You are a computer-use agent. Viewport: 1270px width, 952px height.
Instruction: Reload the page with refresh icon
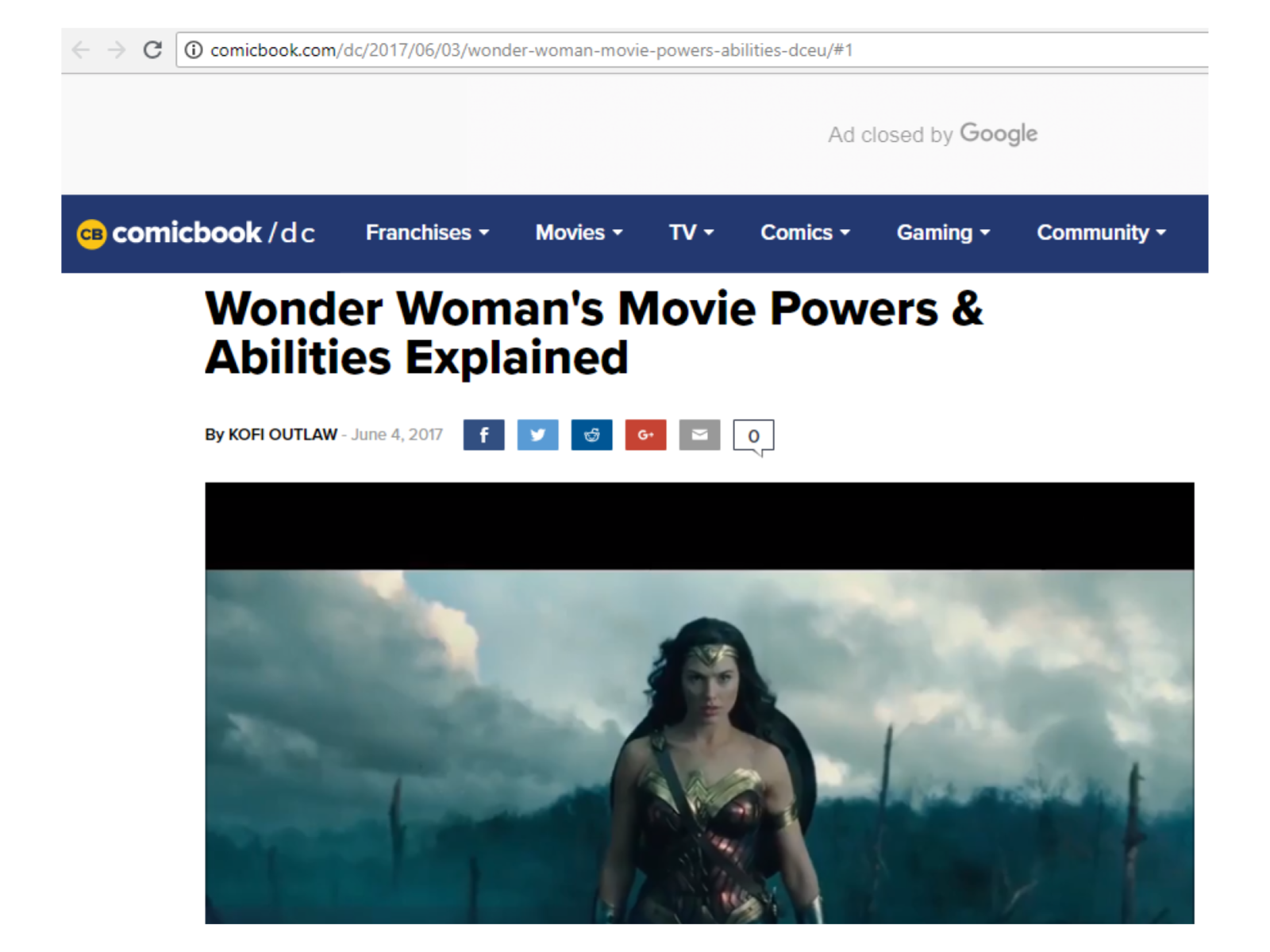click(152, 50)
